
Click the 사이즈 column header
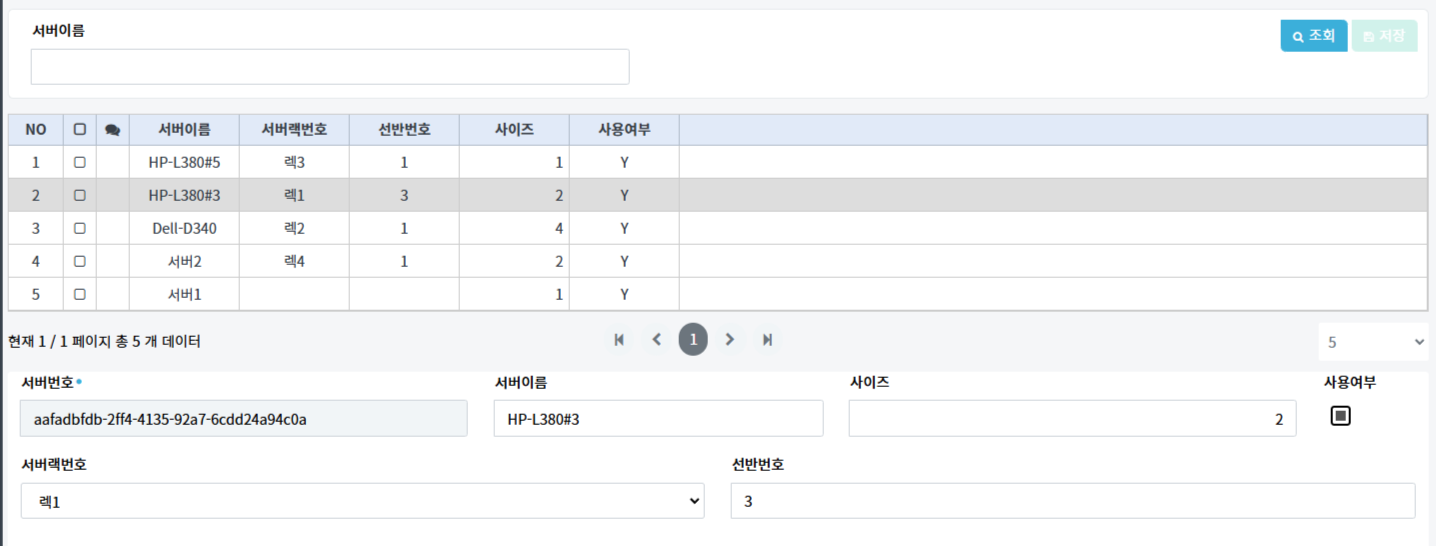tap(514, 129)
